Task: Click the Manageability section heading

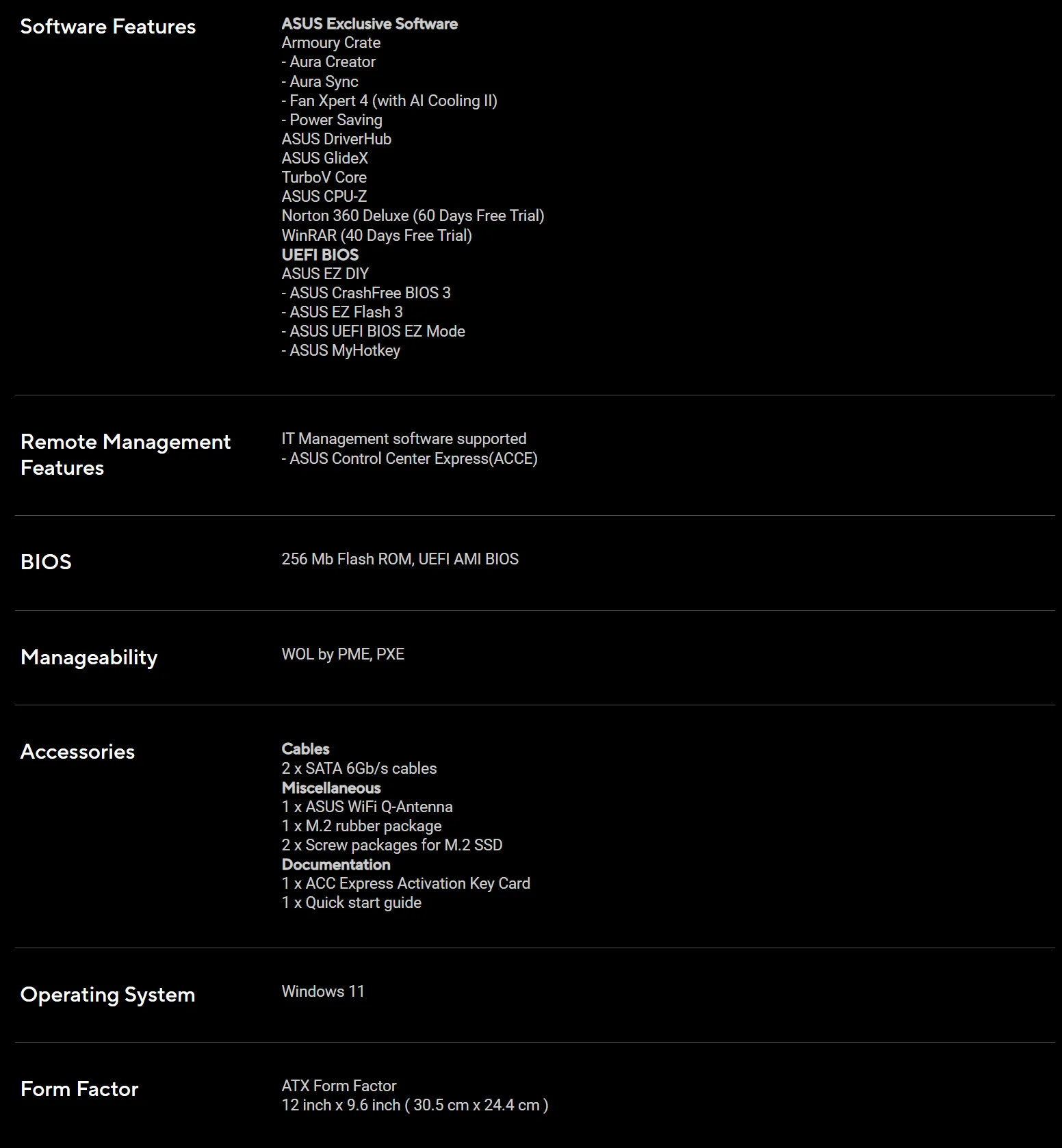Action: (x=89, y=657)
